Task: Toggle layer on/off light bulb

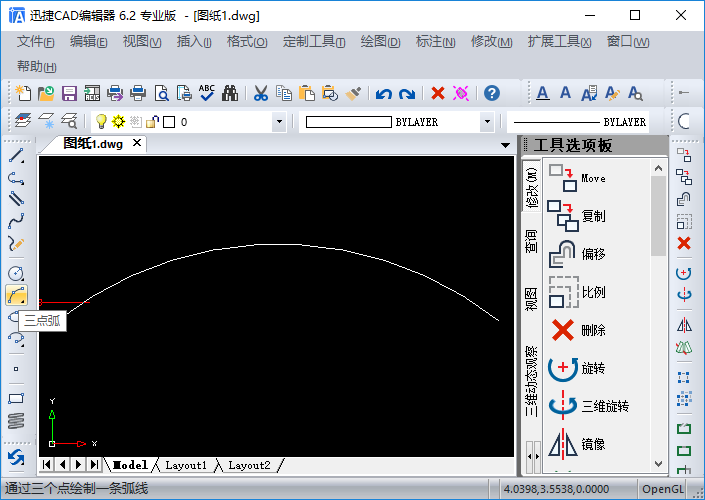Action: click(101, 121)
